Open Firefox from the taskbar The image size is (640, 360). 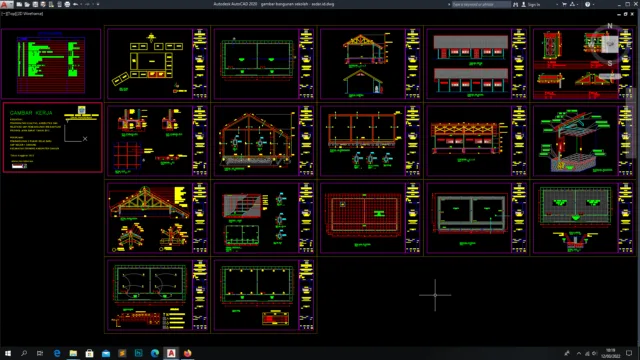[x=187, y=353]
